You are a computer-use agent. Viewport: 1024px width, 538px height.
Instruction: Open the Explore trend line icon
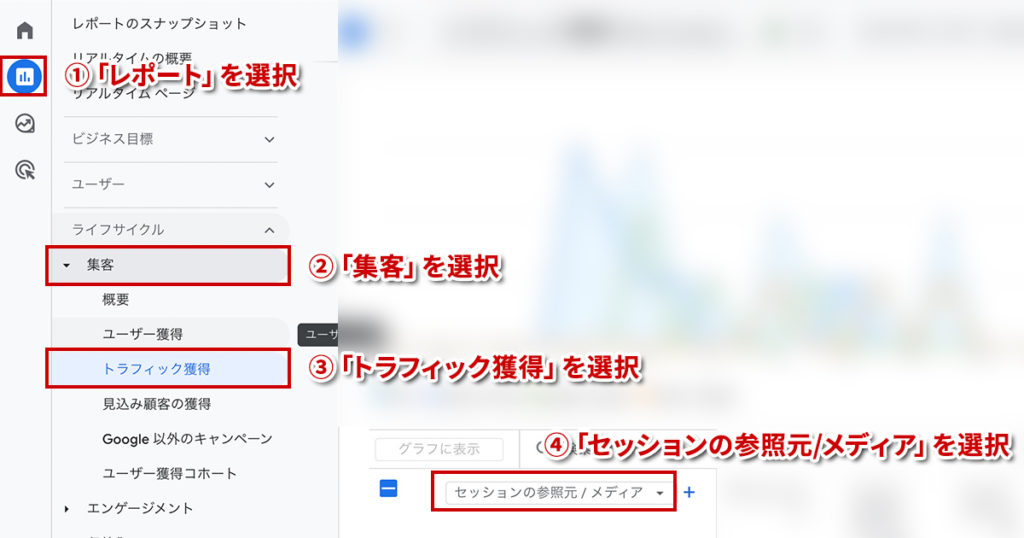(x=25, y=123)
